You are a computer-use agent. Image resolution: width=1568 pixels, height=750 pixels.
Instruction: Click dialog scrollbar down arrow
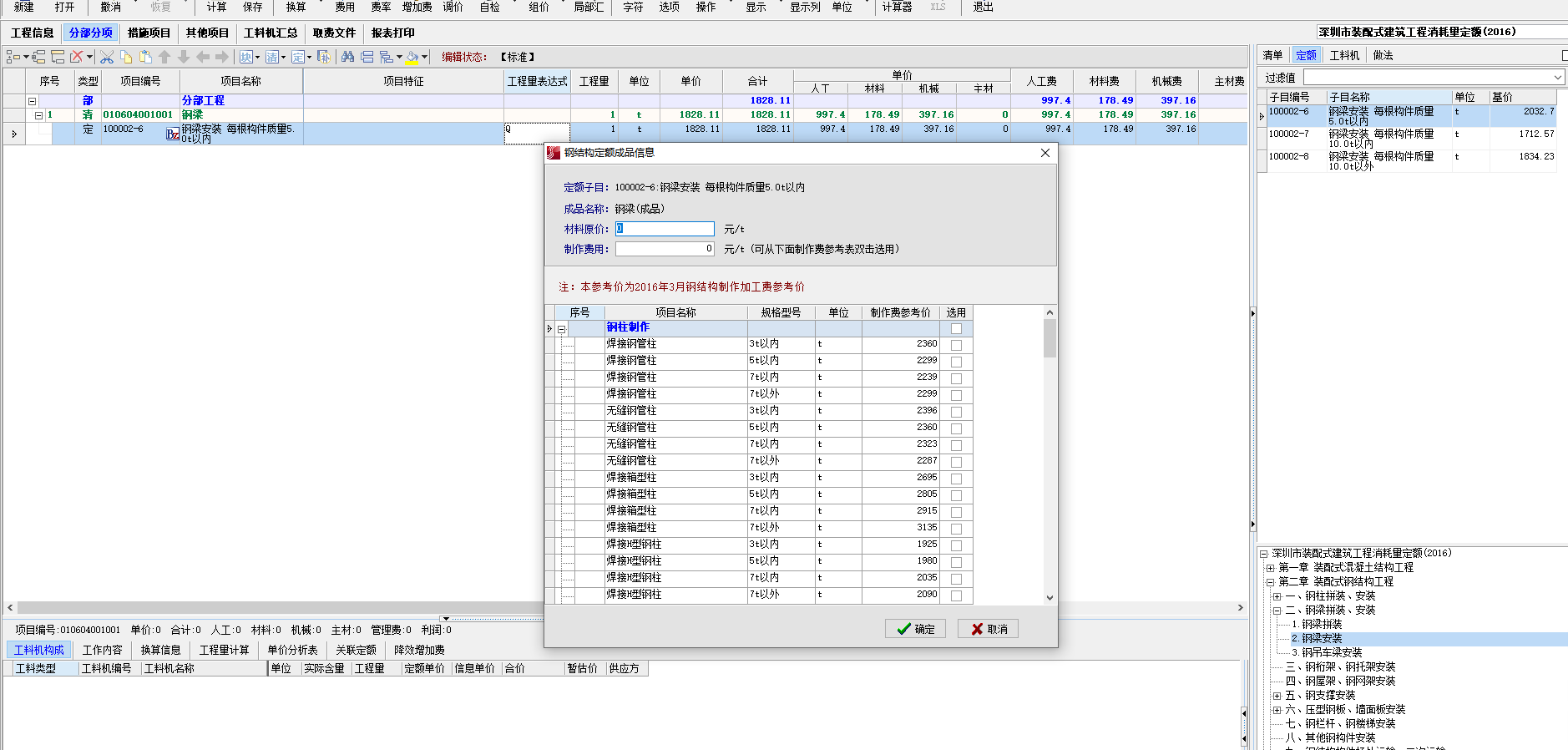[1050, 597]
